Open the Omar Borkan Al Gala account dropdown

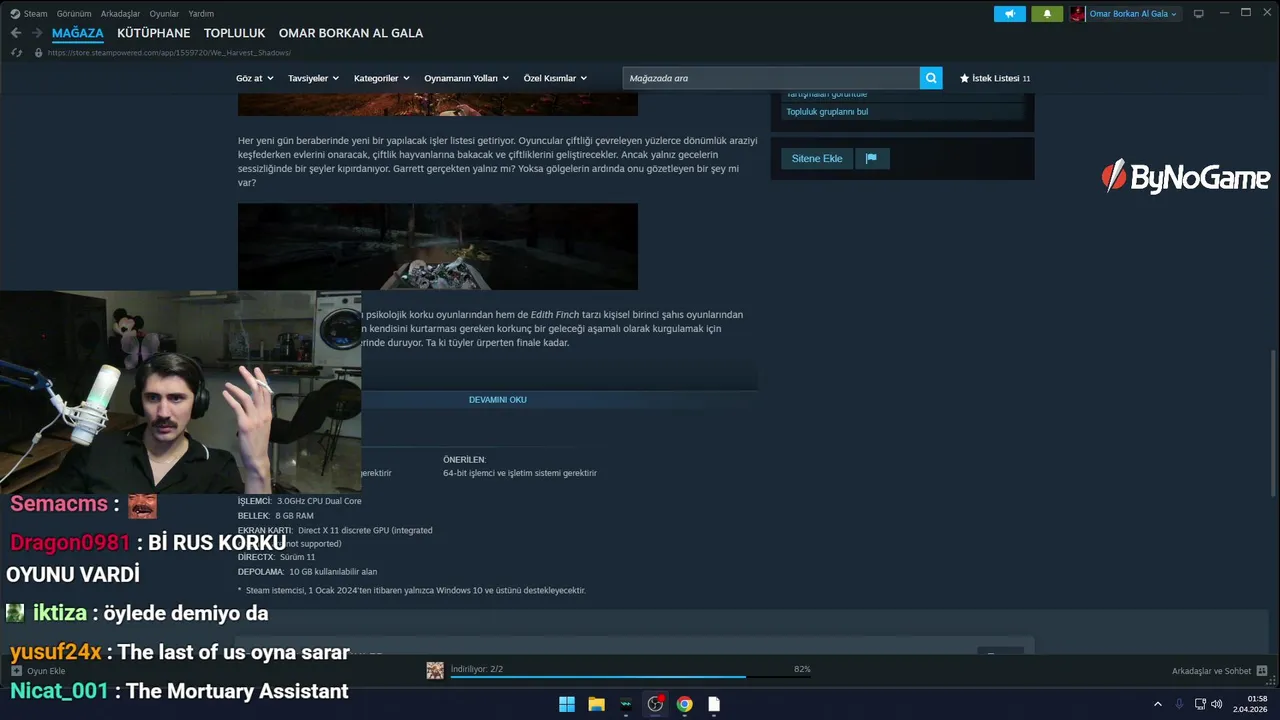(x=1133, y=14)
